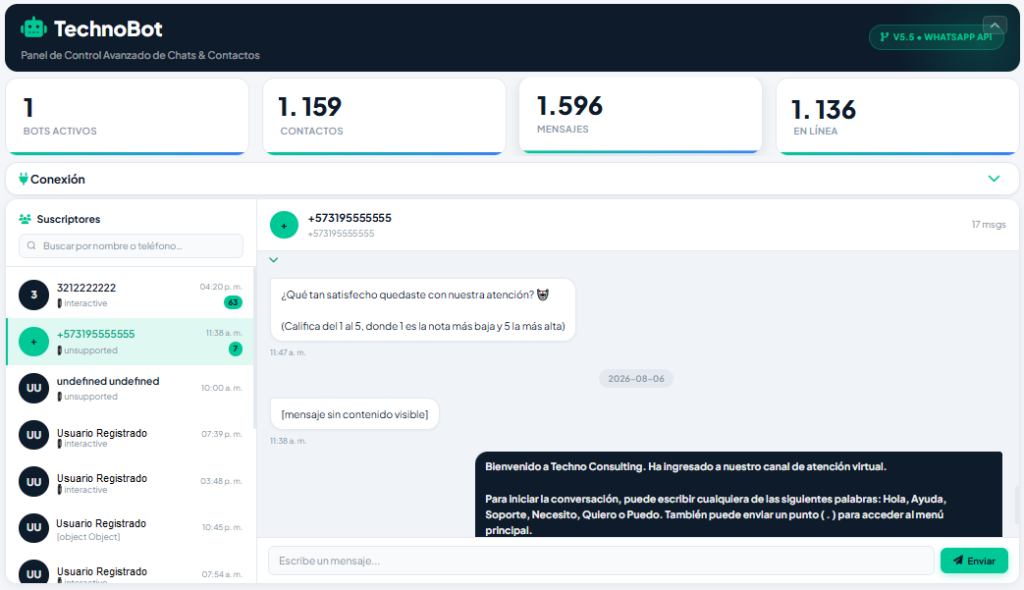Focus the subscriber search field
This screenshot has height=590, width=1024.
click(131, 246)
